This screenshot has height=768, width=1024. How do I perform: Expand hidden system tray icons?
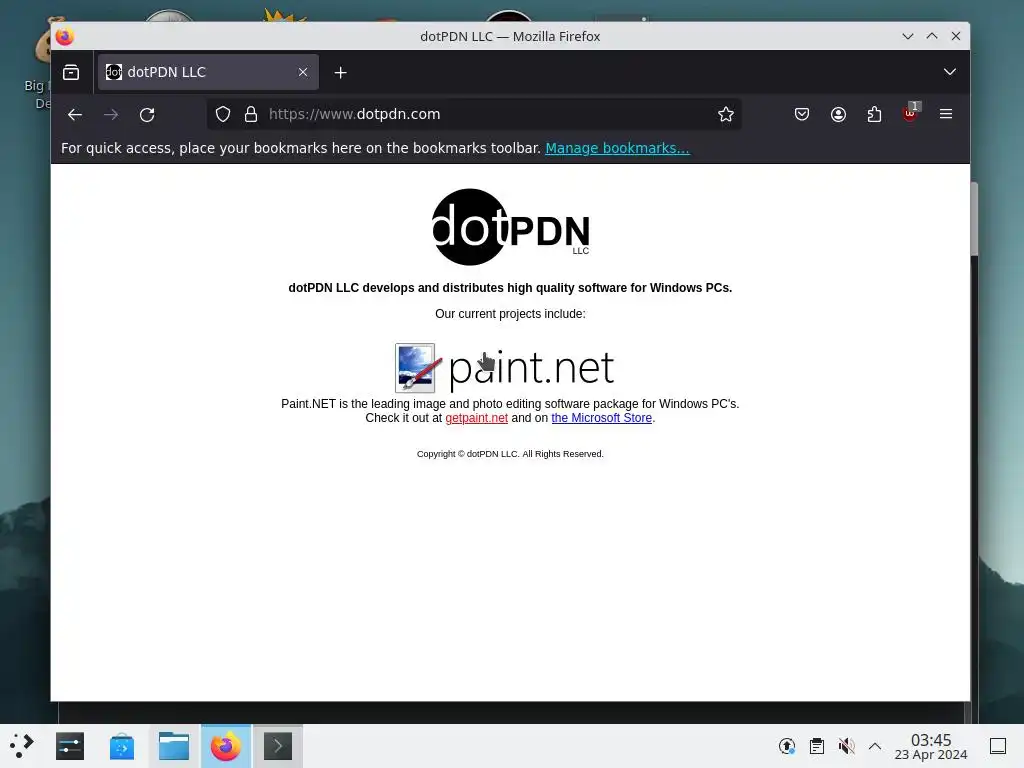click(875, 746)
